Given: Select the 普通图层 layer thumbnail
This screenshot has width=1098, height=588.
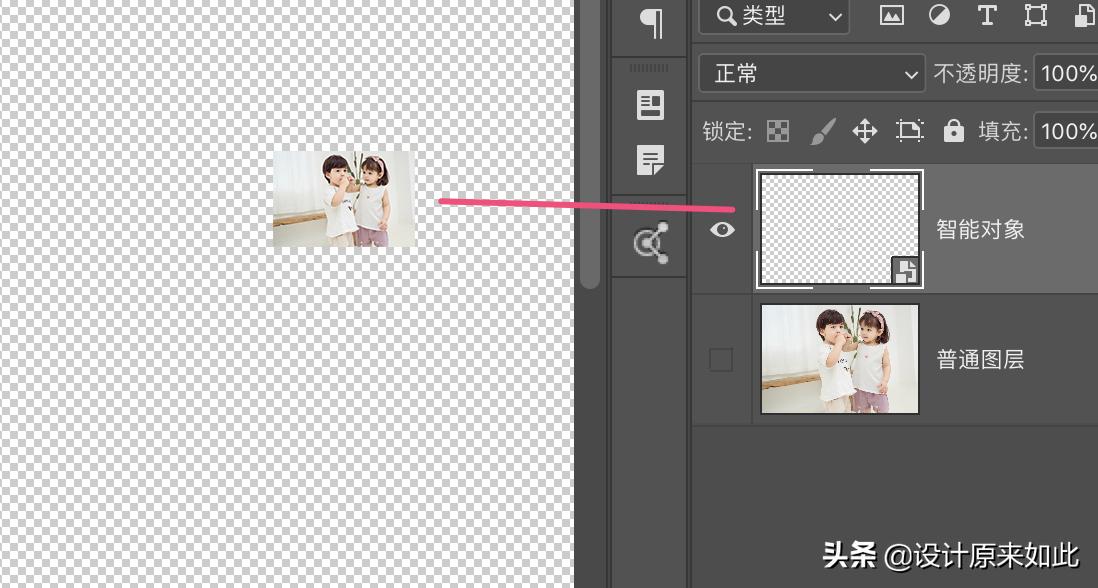Looking at the screenshot, I should pyautogui.click(x=840, y=358).
